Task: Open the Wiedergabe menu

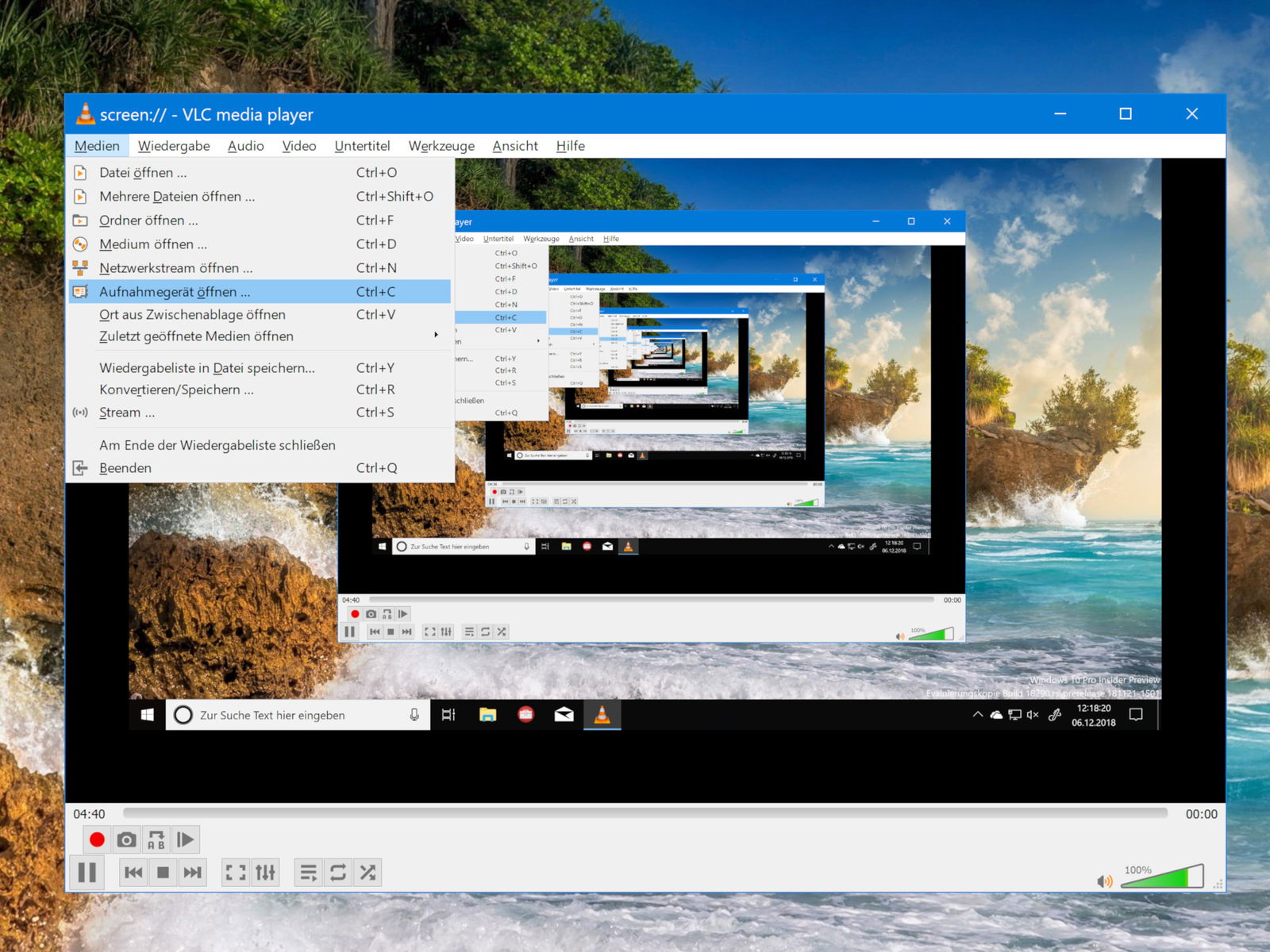Action: [x=174, y=146]
